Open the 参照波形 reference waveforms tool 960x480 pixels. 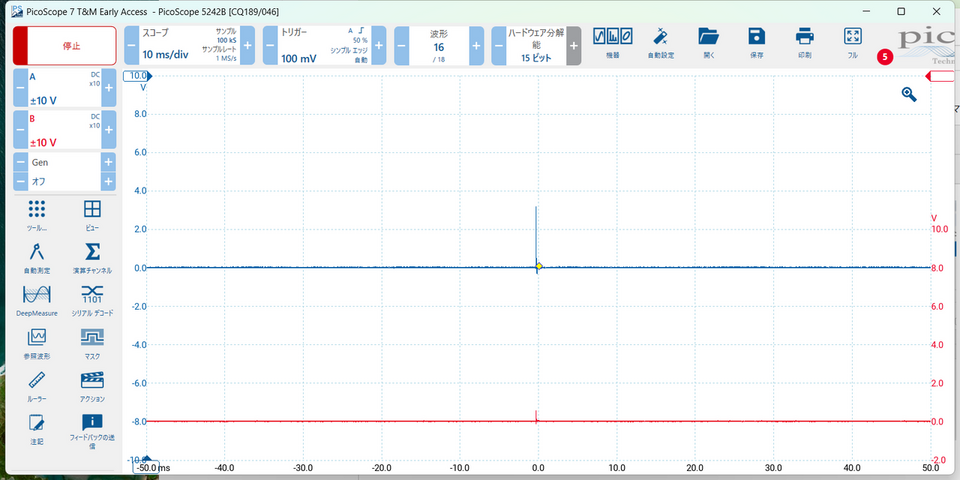[37, 342]
